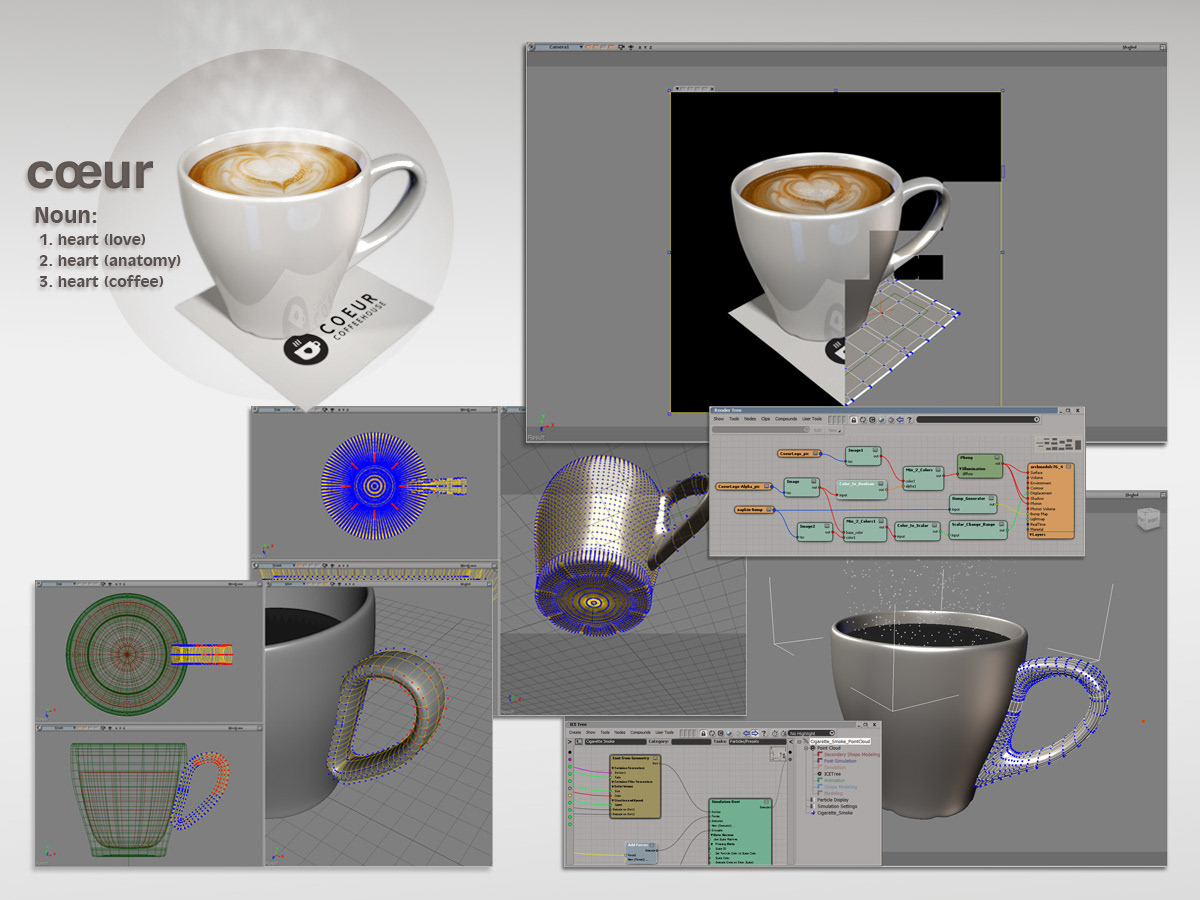Select Post-Simulation in the tree
Image resolution: width=1200 pixels, height=900 pixels.
coord(840,761)
